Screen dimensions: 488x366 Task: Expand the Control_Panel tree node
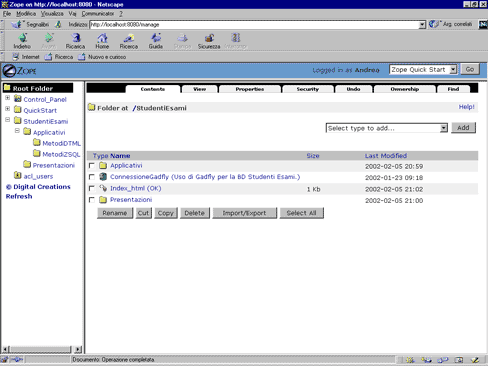pyautogui.click(x=7, y=98)
